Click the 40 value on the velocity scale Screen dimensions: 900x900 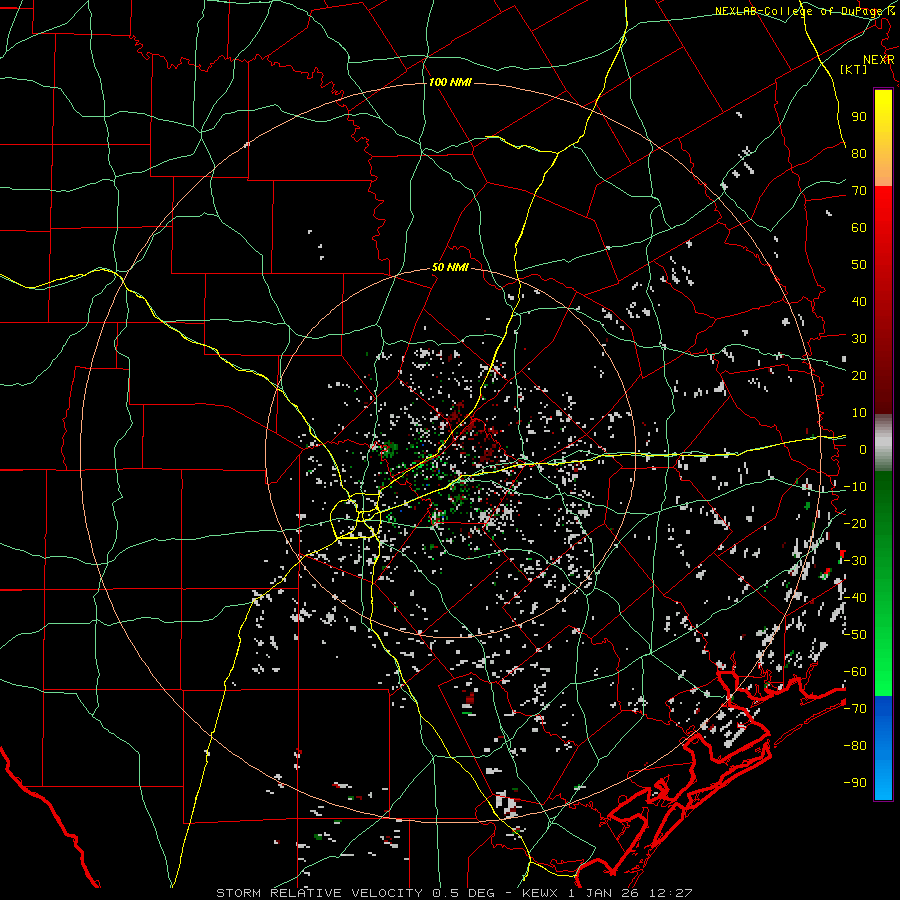[859, 301]
